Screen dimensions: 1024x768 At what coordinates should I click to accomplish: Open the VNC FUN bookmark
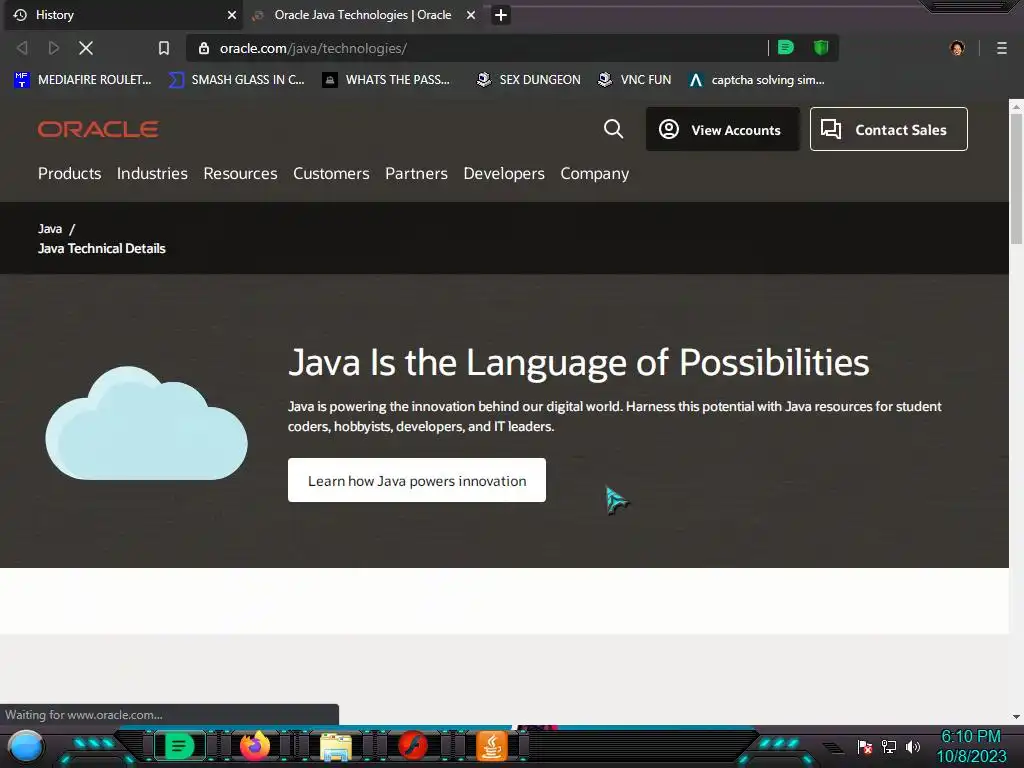pyautogui.click(x=635, y=80)
